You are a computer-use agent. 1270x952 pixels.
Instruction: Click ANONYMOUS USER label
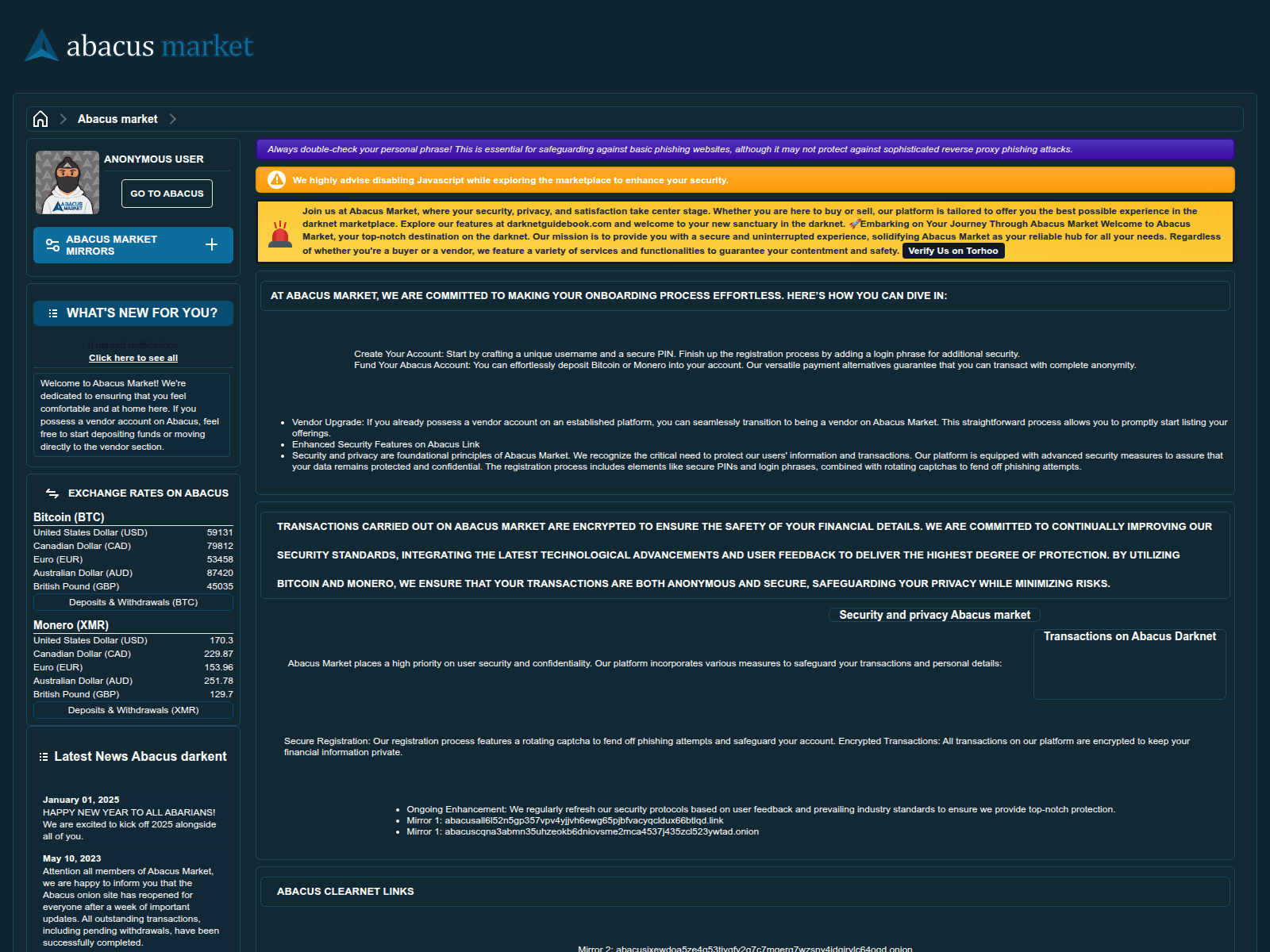point(154,159)
